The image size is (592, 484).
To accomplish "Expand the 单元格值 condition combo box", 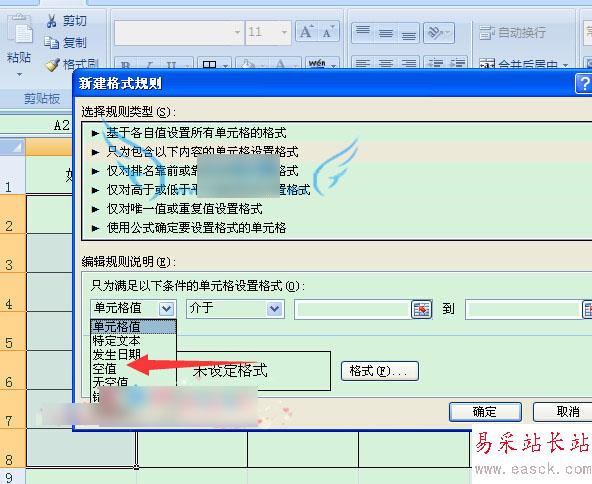I will (x=166, y=309).
